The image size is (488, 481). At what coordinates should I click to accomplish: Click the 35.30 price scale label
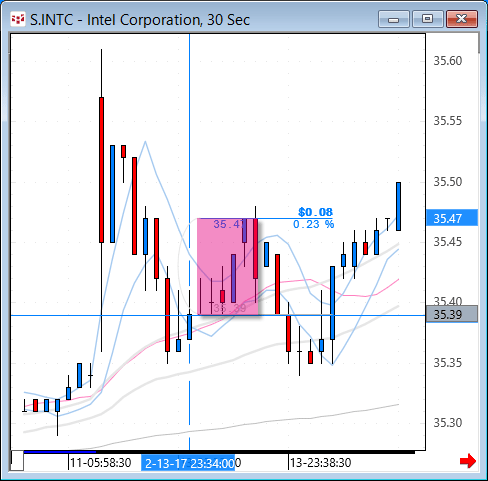pyautogui.click(x=448, y=423)
